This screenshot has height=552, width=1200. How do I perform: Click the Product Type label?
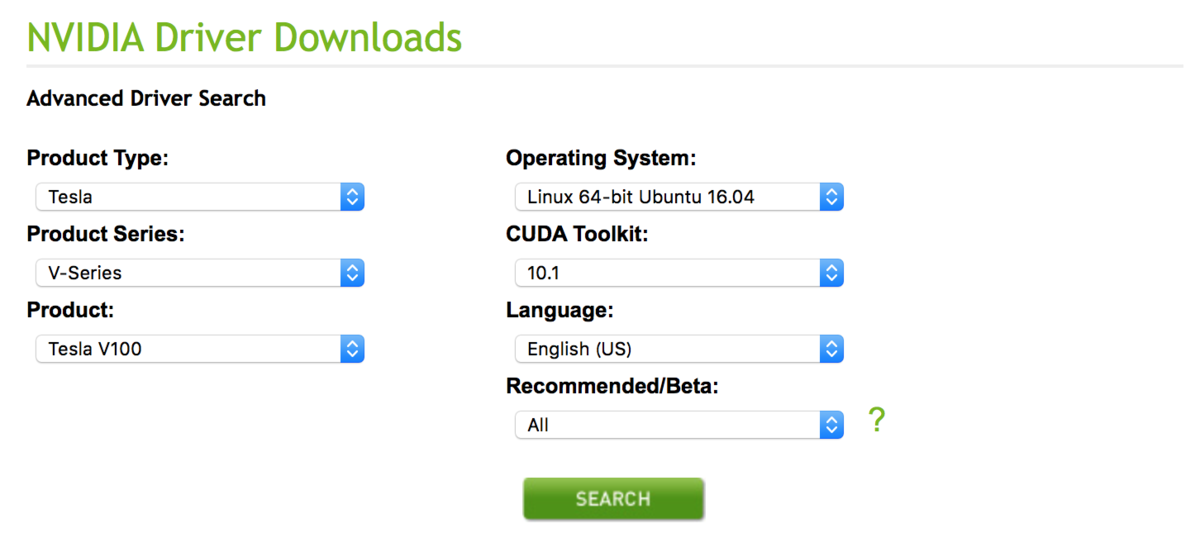pos(98,158)
